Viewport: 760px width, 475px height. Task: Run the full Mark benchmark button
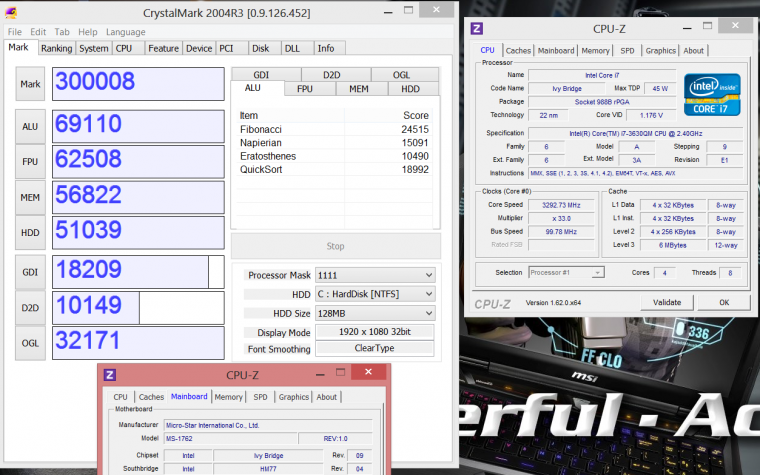pos(30,85)
